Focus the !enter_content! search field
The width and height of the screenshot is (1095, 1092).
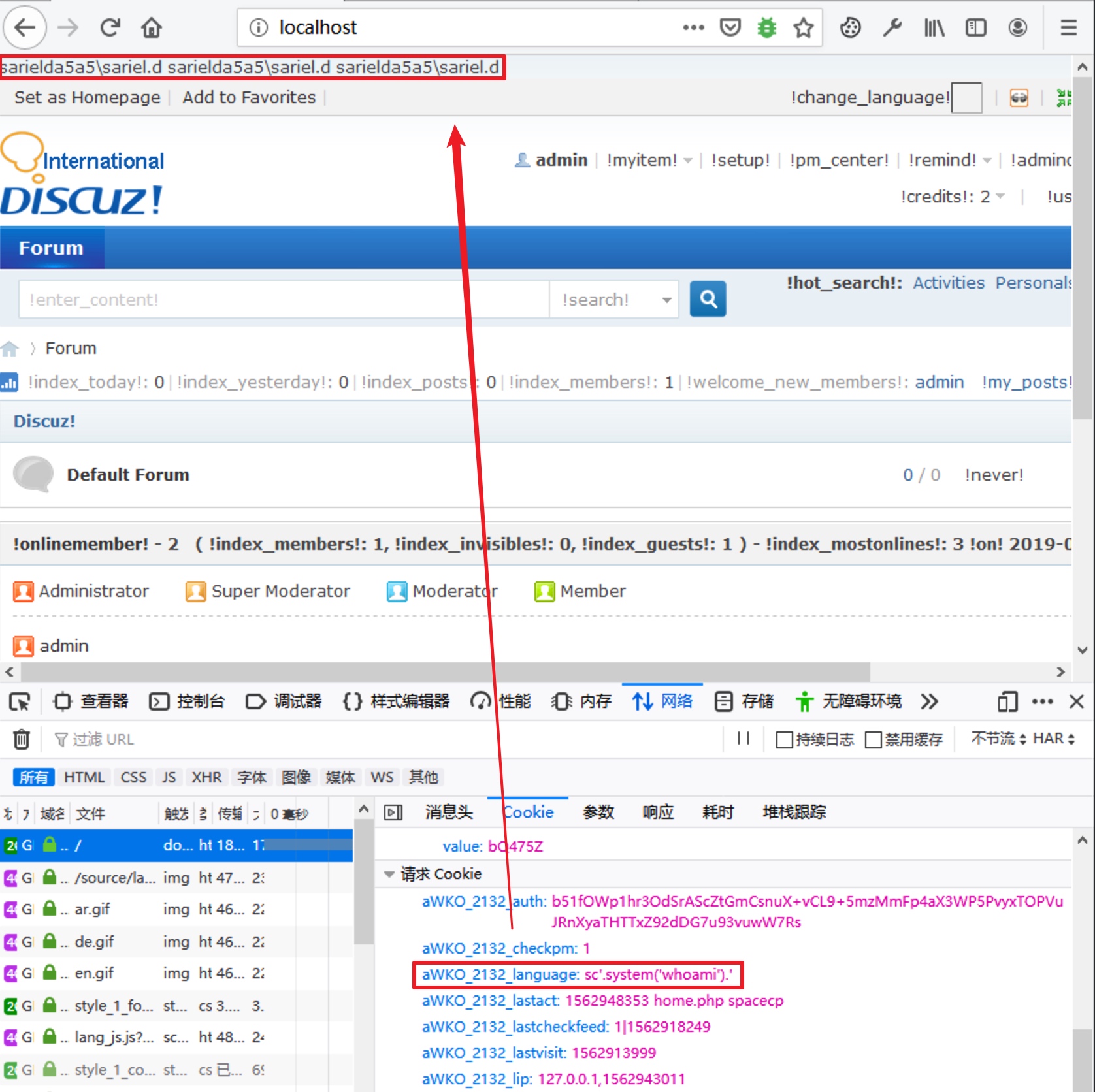284,300
